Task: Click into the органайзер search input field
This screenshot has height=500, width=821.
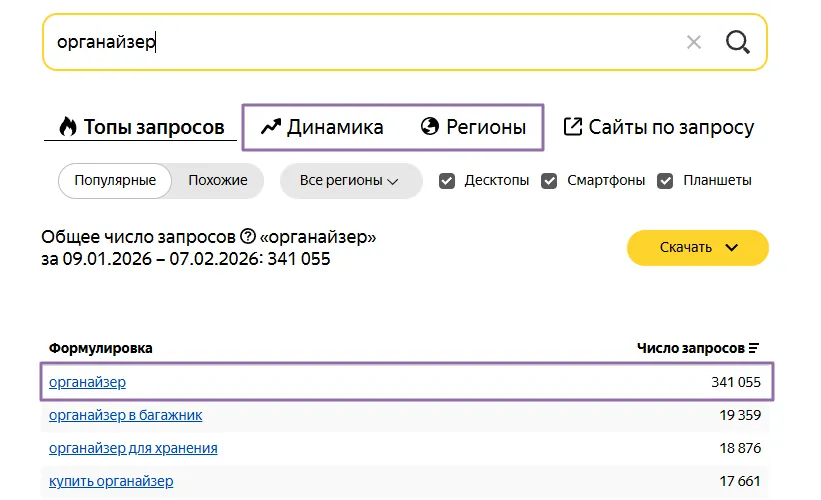Action: (x=360, y=42)
